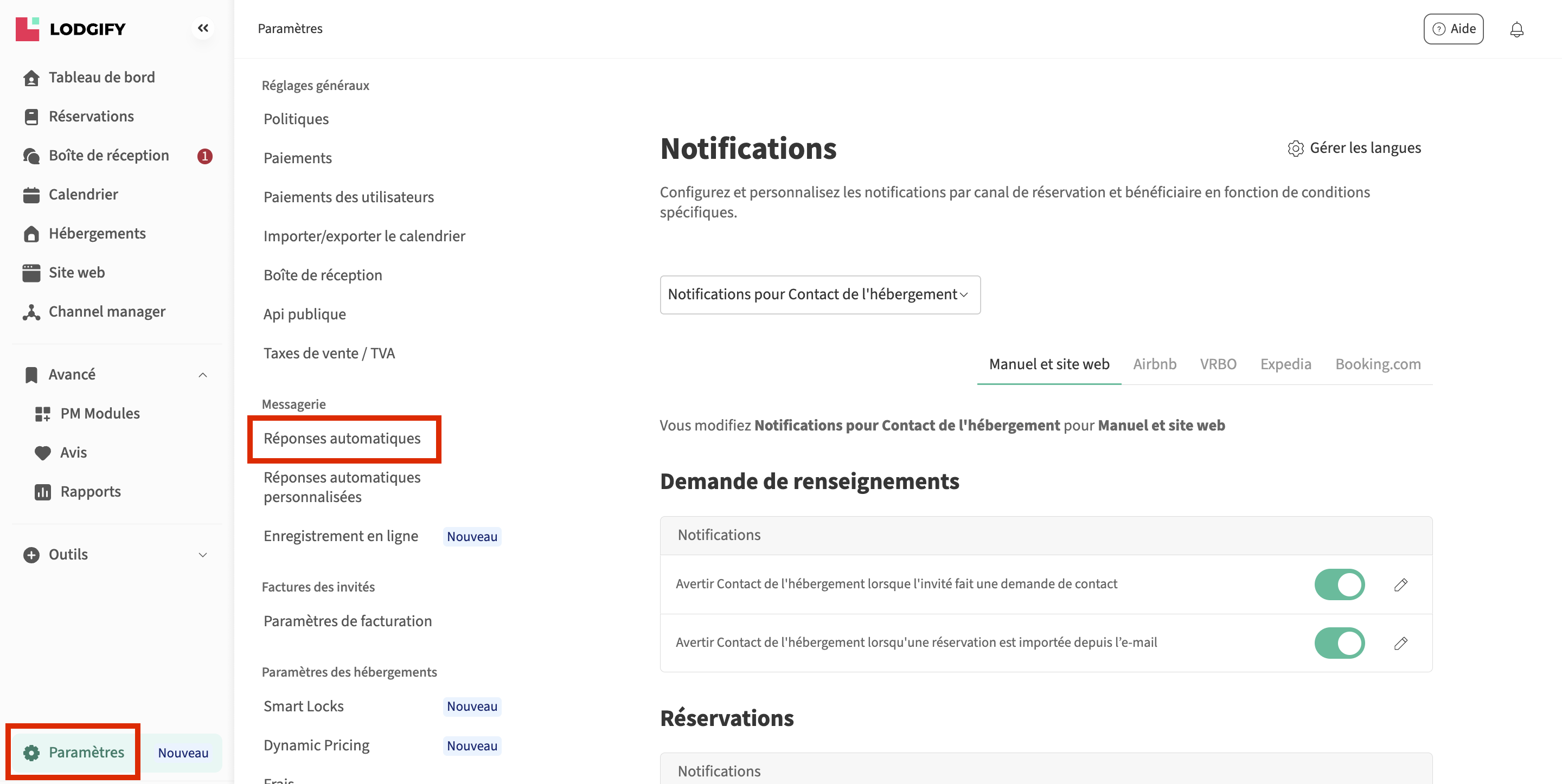Open Boîte de réception with unread badge

(108, 156)
